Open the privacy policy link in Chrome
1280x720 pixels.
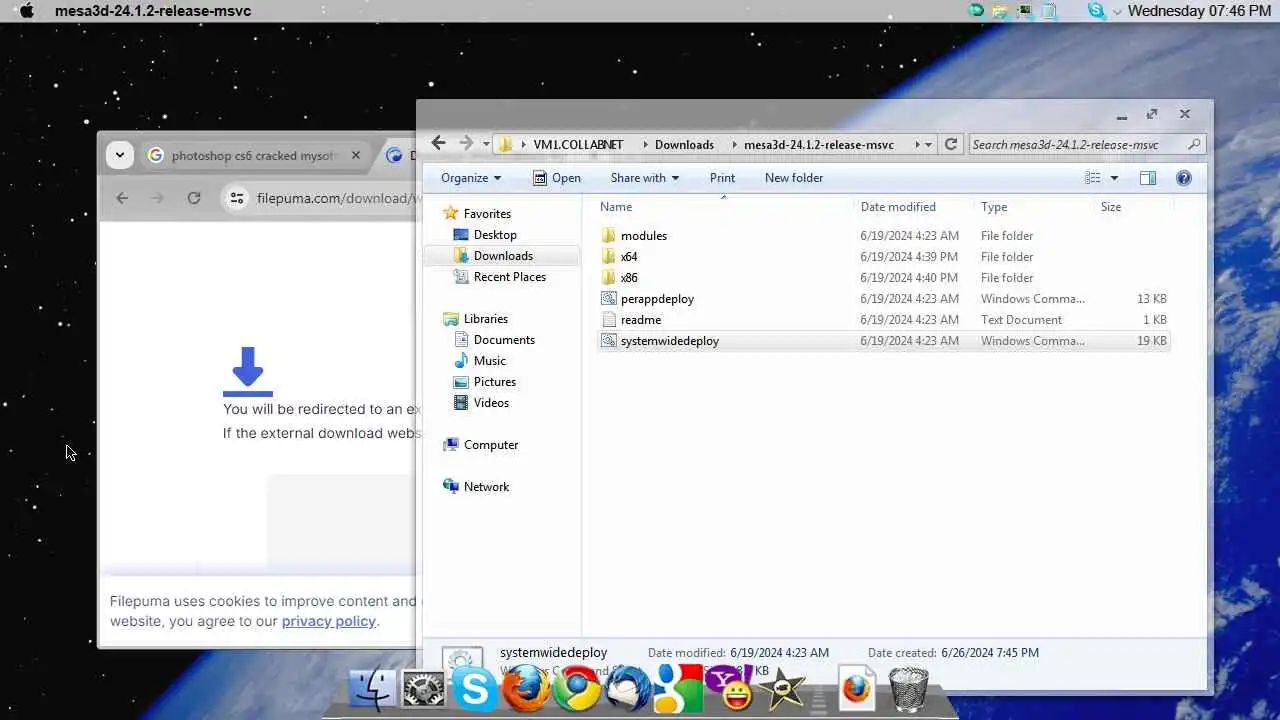[x=328, y=621]
